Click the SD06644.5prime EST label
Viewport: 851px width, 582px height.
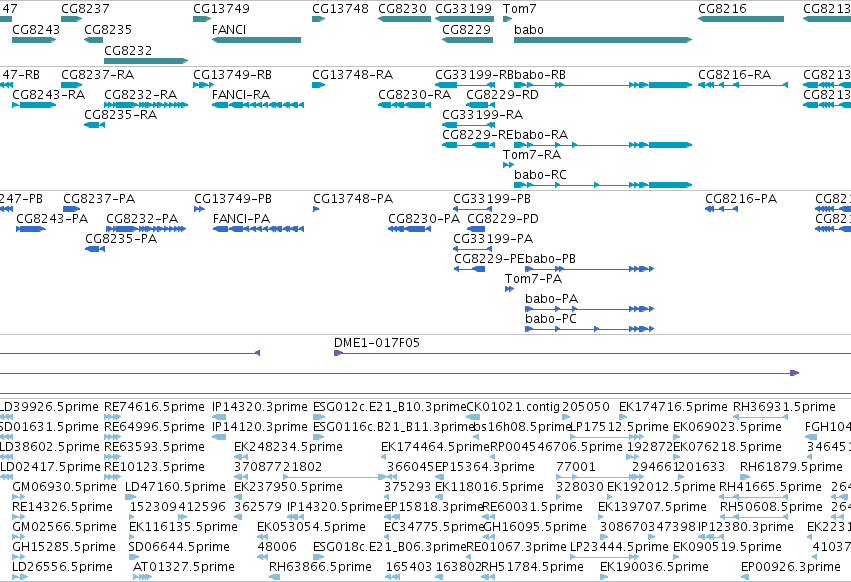(x=179, y=547)
